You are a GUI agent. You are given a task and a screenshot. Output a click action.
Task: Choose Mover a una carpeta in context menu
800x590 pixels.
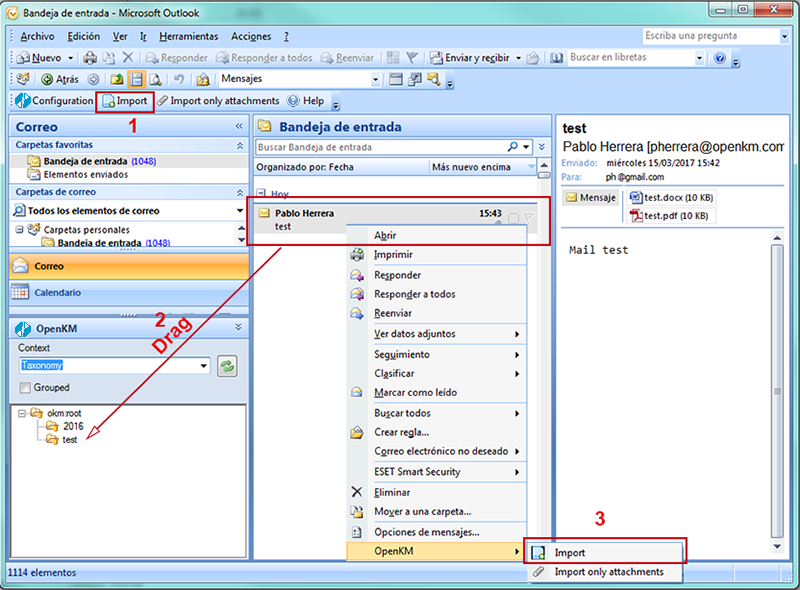click(x=437, y=511)
